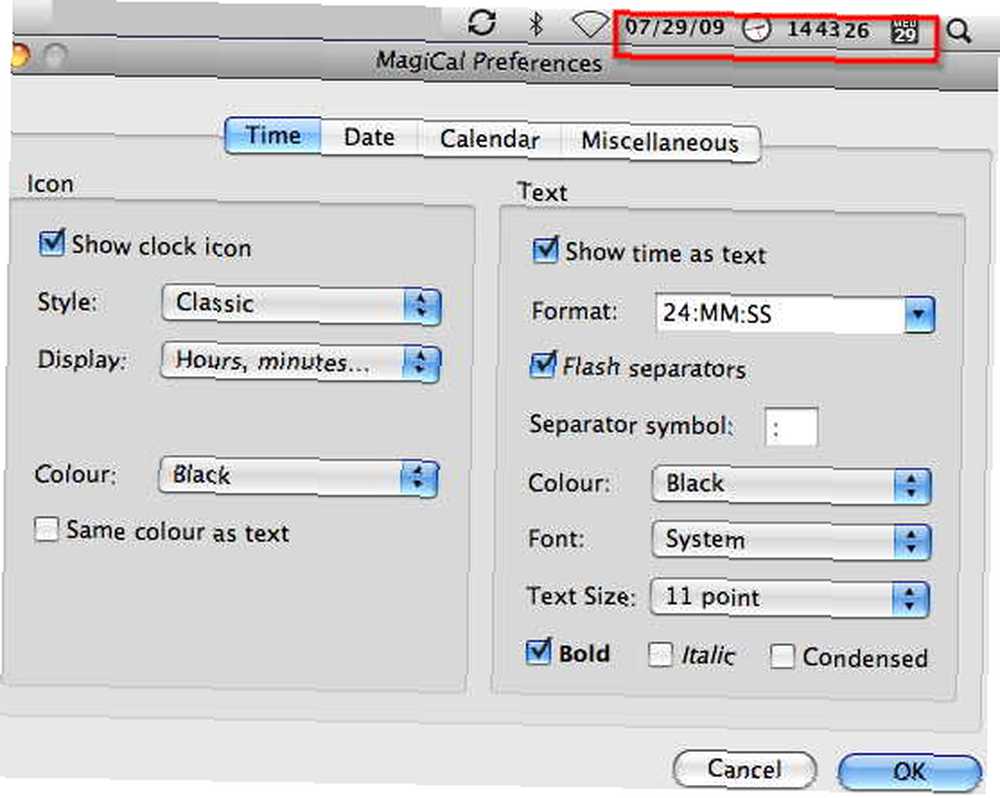The height and width of the screenshot is (798, 1000).
Task: Click the sync arrows menu bar icon
Action: 482,23
